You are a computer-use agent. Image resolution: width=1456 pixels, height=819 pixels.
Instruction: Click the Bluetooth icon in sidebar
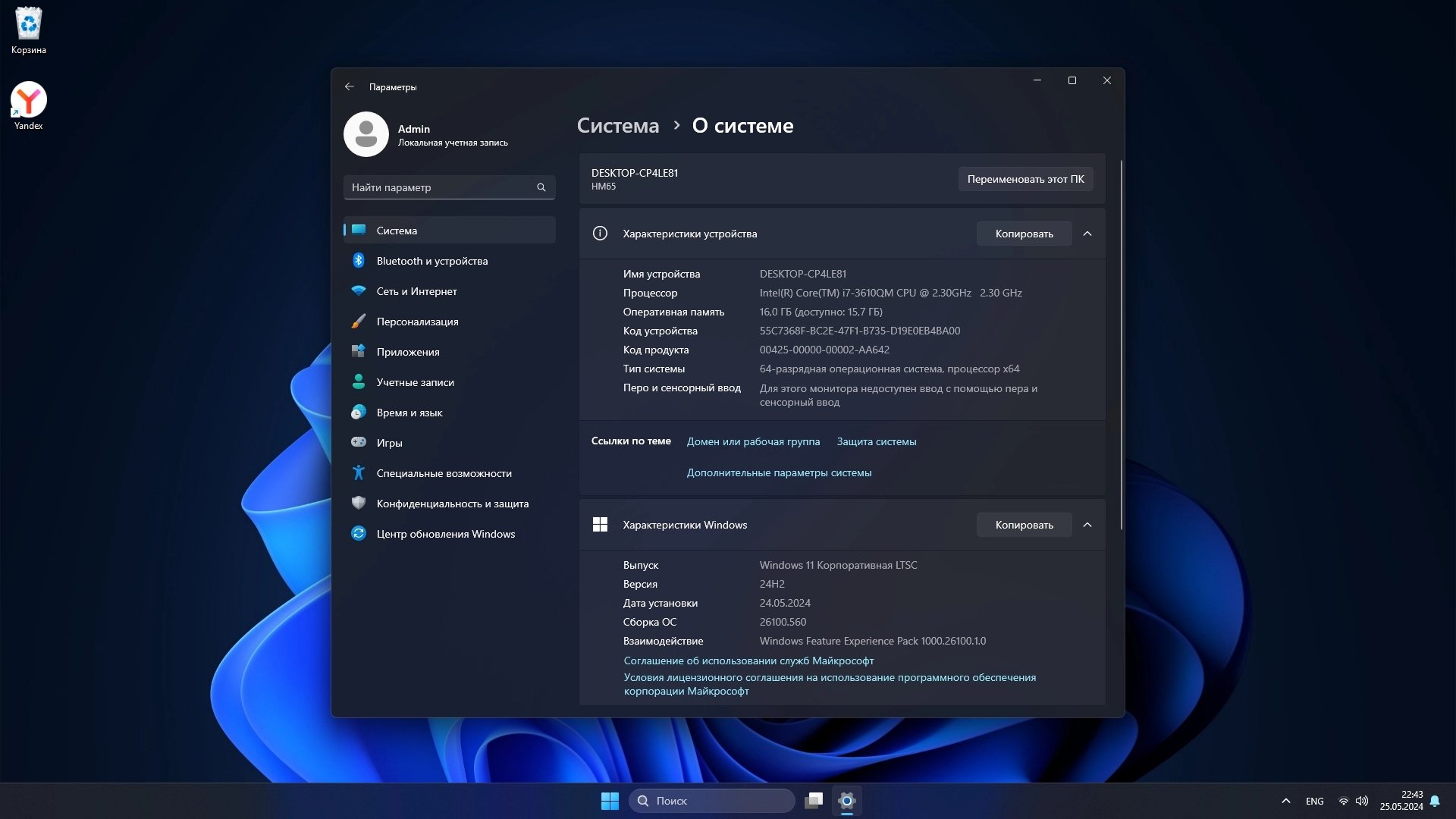pos(359,261)
